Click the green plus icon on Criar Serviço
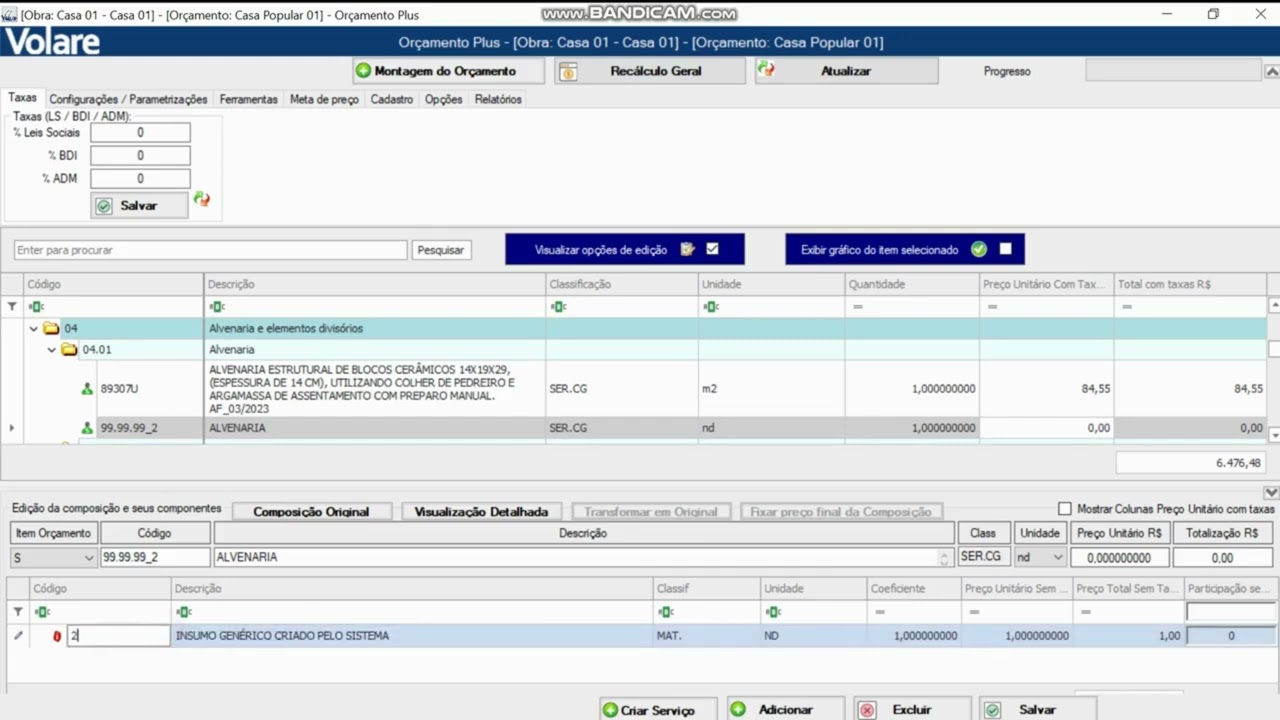1280x720 pixels. point(610,710)
